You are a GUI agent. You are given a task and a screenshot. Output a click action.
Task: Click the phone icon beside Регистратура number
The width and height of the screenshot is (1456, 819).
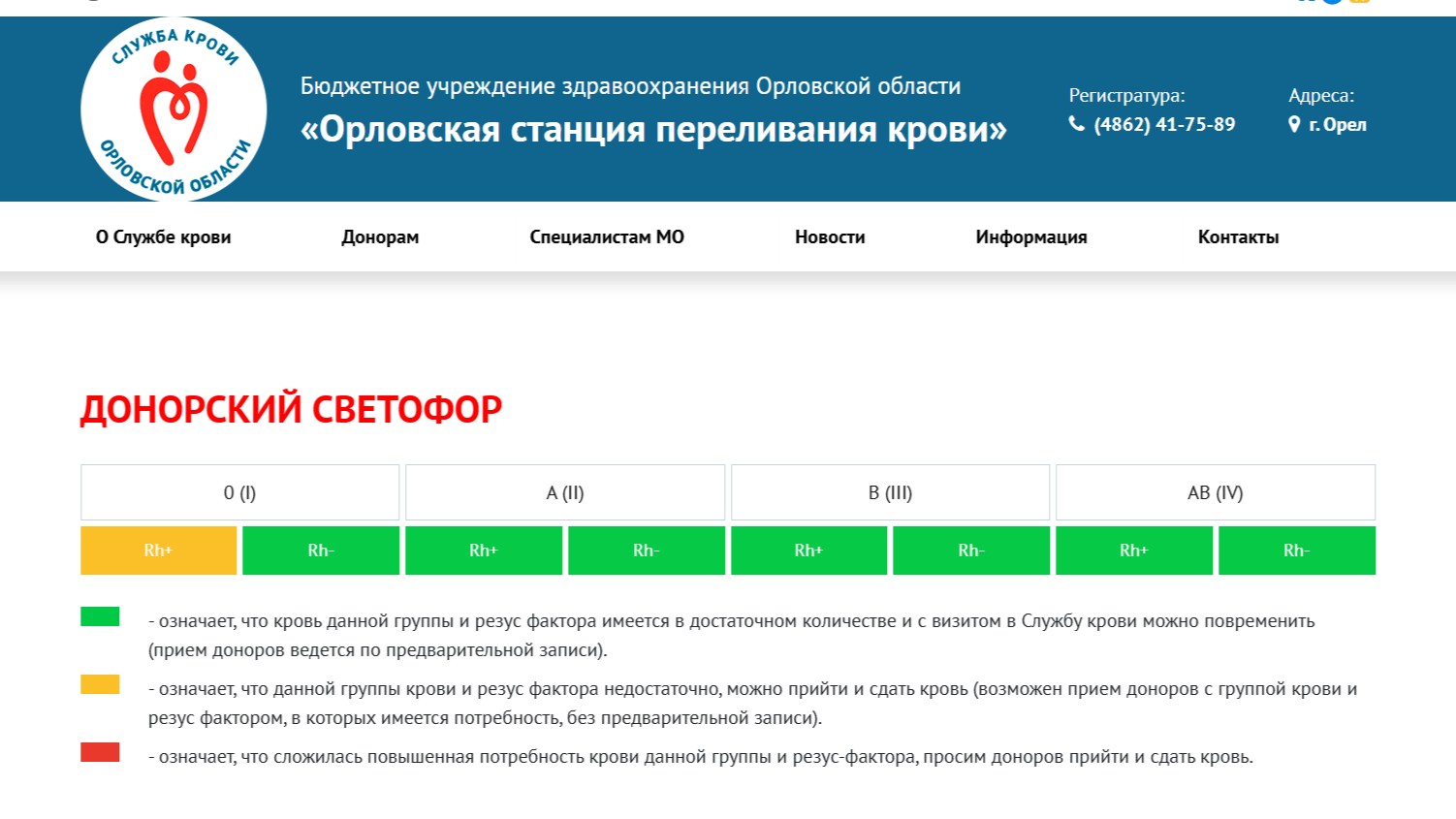click(x=1077, y=124)
